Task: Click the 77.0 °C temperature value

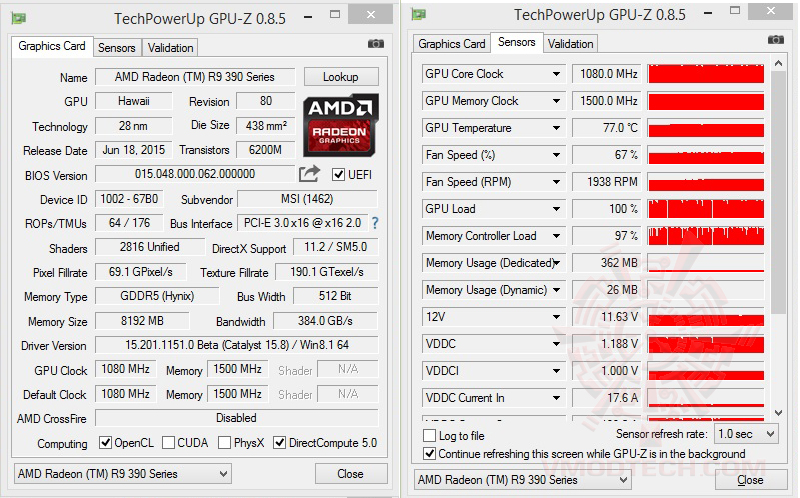Action: tap(607, 128)
